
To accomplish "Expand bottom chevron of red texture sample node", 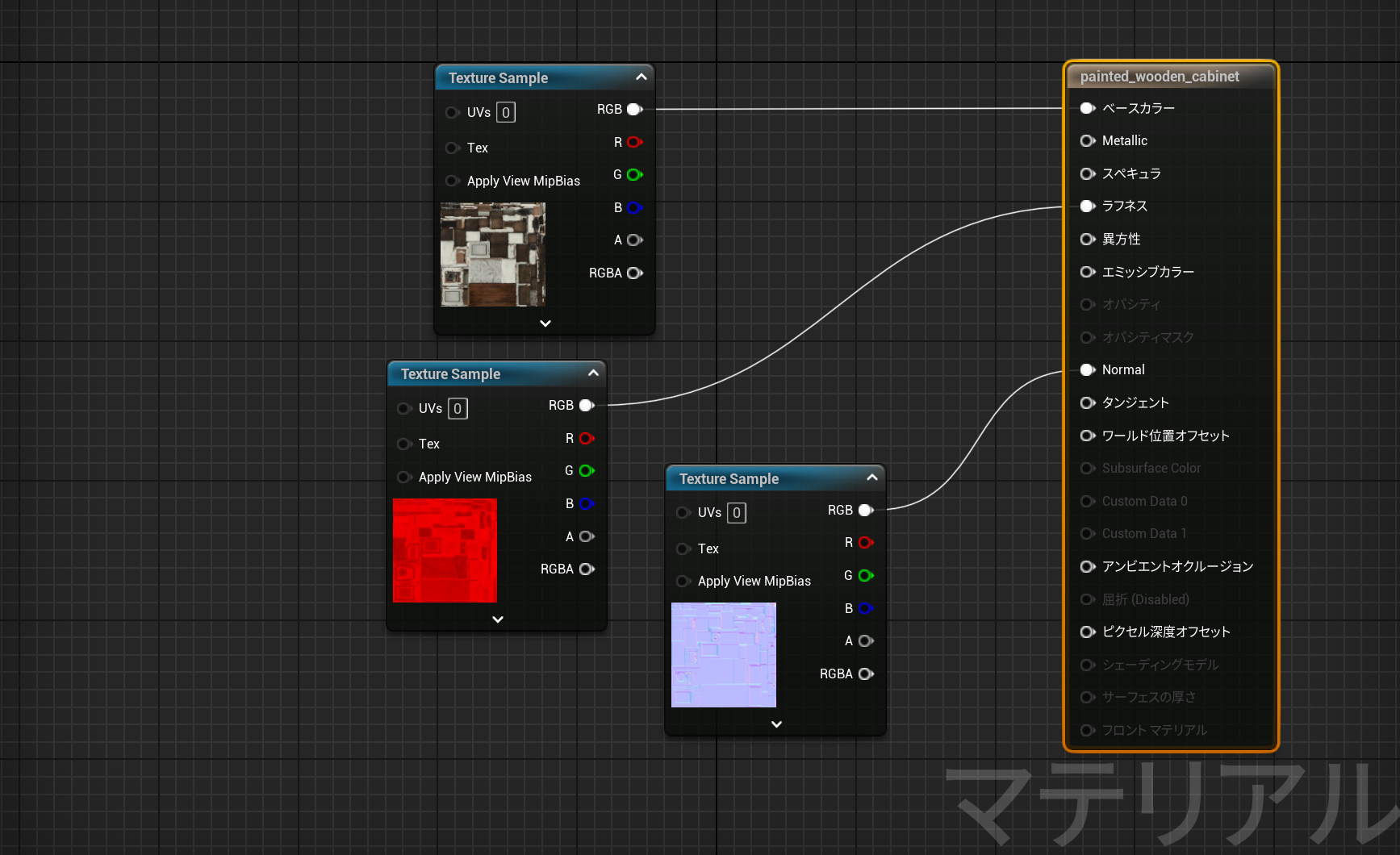I will click(498, 619).
